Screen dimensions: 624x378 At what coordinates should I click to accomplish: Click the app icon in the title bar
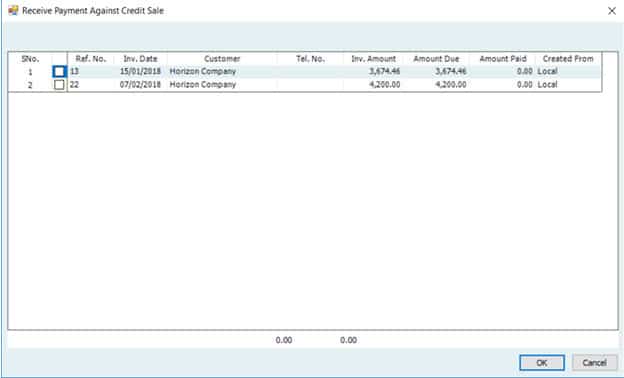pos(13,10)
